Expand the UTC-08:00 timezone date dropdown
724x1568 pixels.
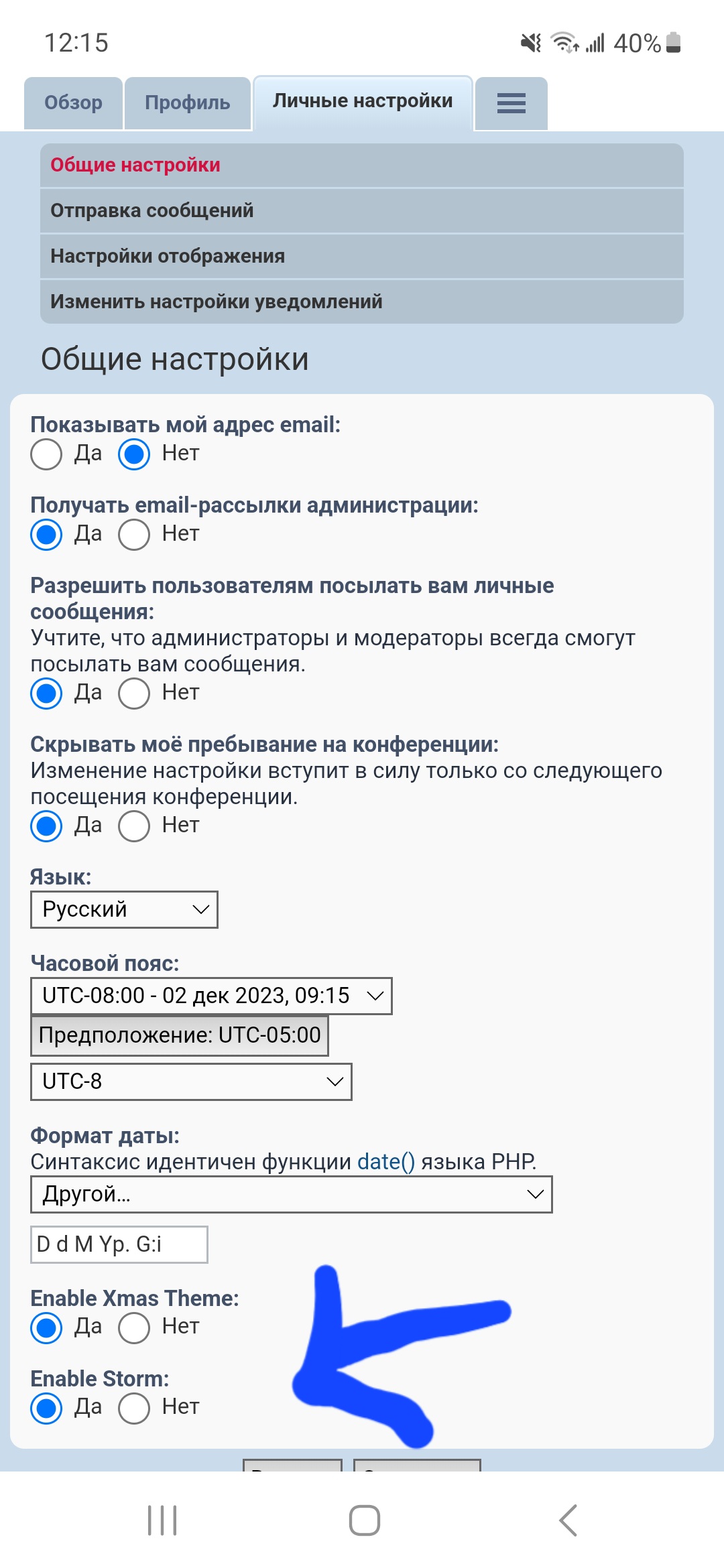211,996
